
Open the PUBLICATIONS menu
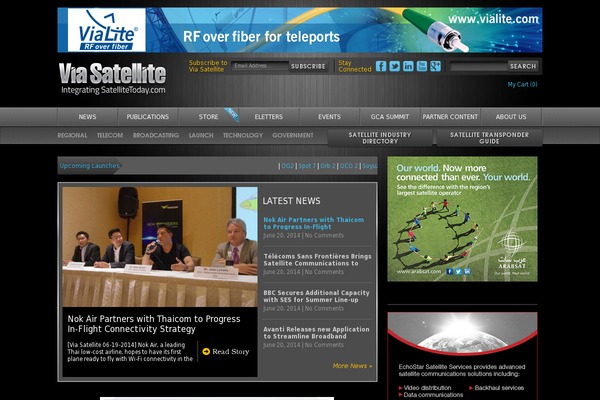pyautogui.click(x=148, y=117)
